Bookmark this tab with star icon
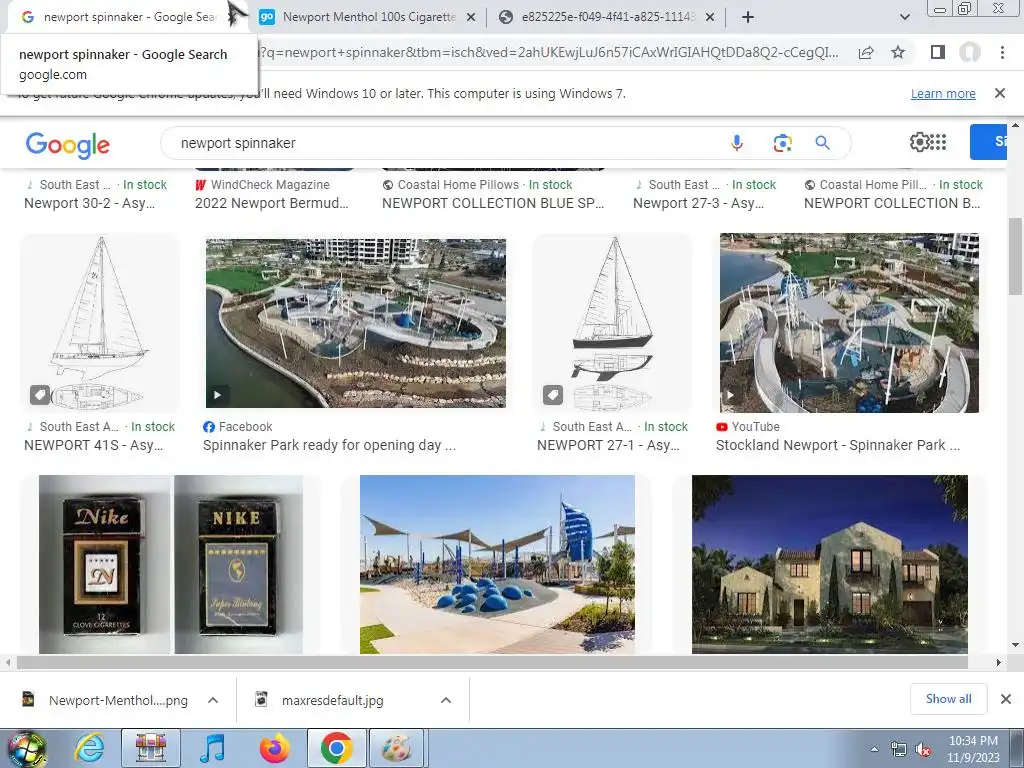The image size is (1024, 768). (x=898, y=52)
